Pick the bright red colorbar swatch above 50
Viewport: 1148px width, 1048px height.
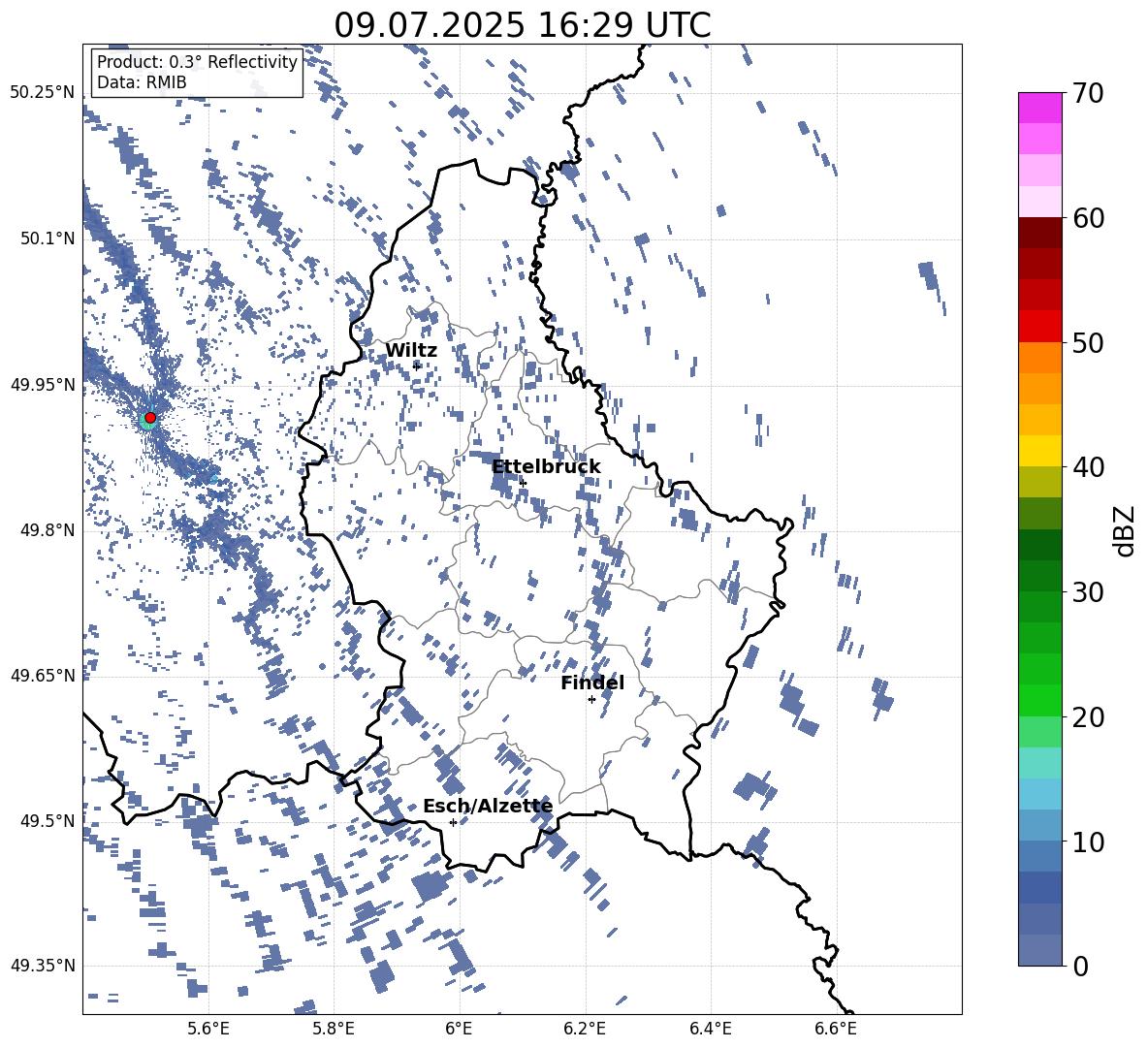[x=1040, y=327]
